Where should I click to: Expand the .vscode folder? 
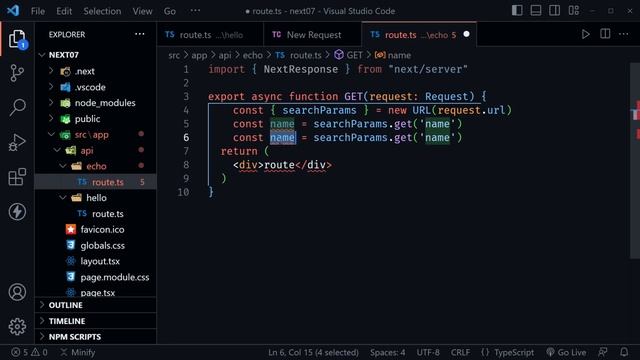pos(96,87)
